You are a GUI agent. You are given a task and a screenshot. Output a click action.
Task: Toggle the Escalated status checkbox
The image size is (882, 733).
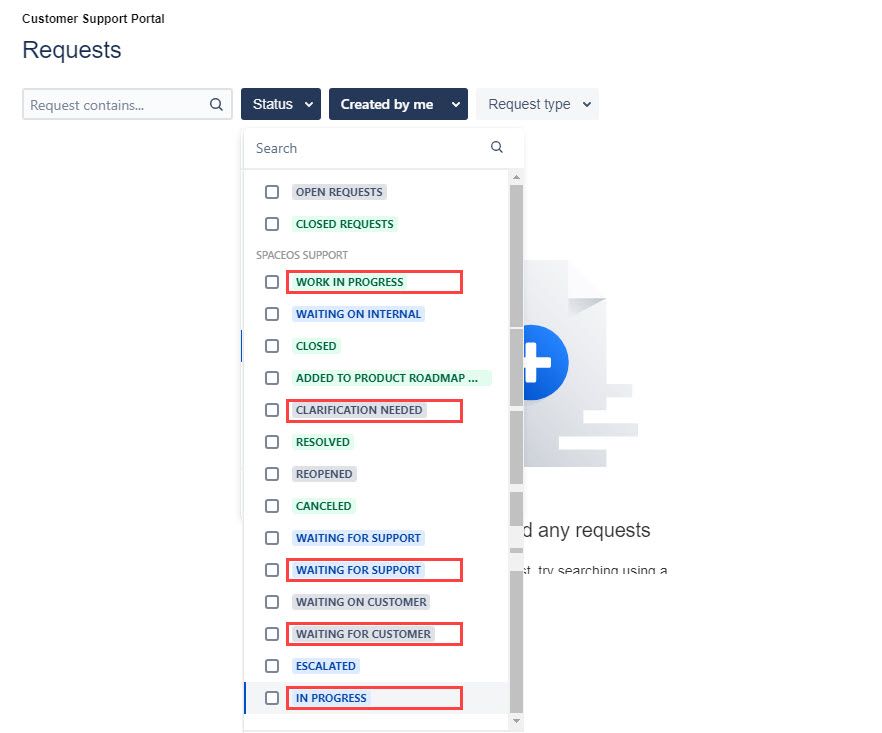tap(272, 666)
